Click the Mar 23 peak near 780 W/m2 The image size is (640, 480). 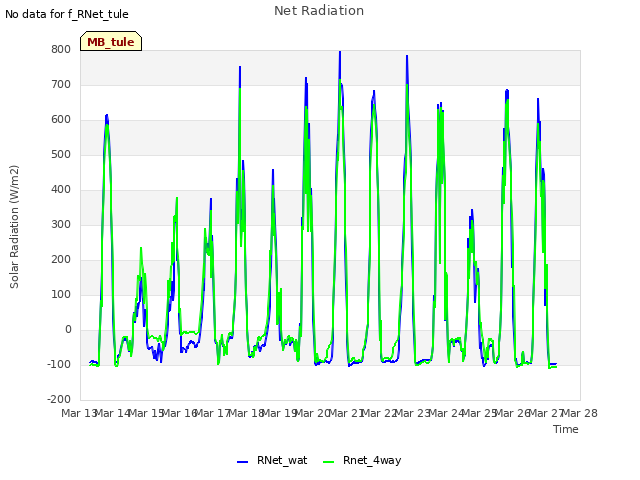pos(407,57)
